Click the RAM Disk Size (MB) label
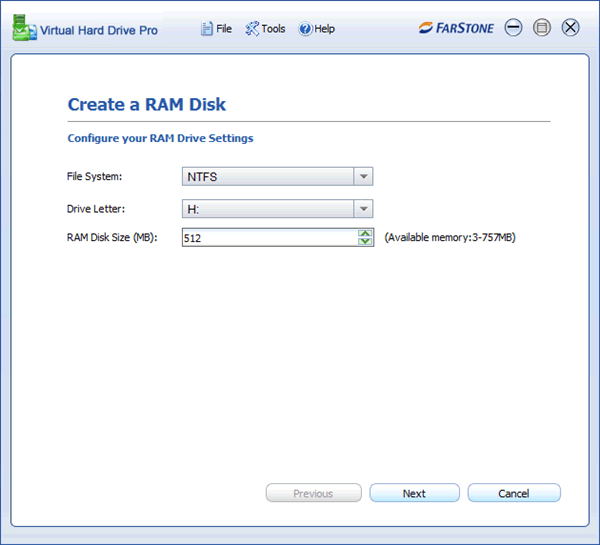This screenshot has height=545, width=600. (112, 238)
